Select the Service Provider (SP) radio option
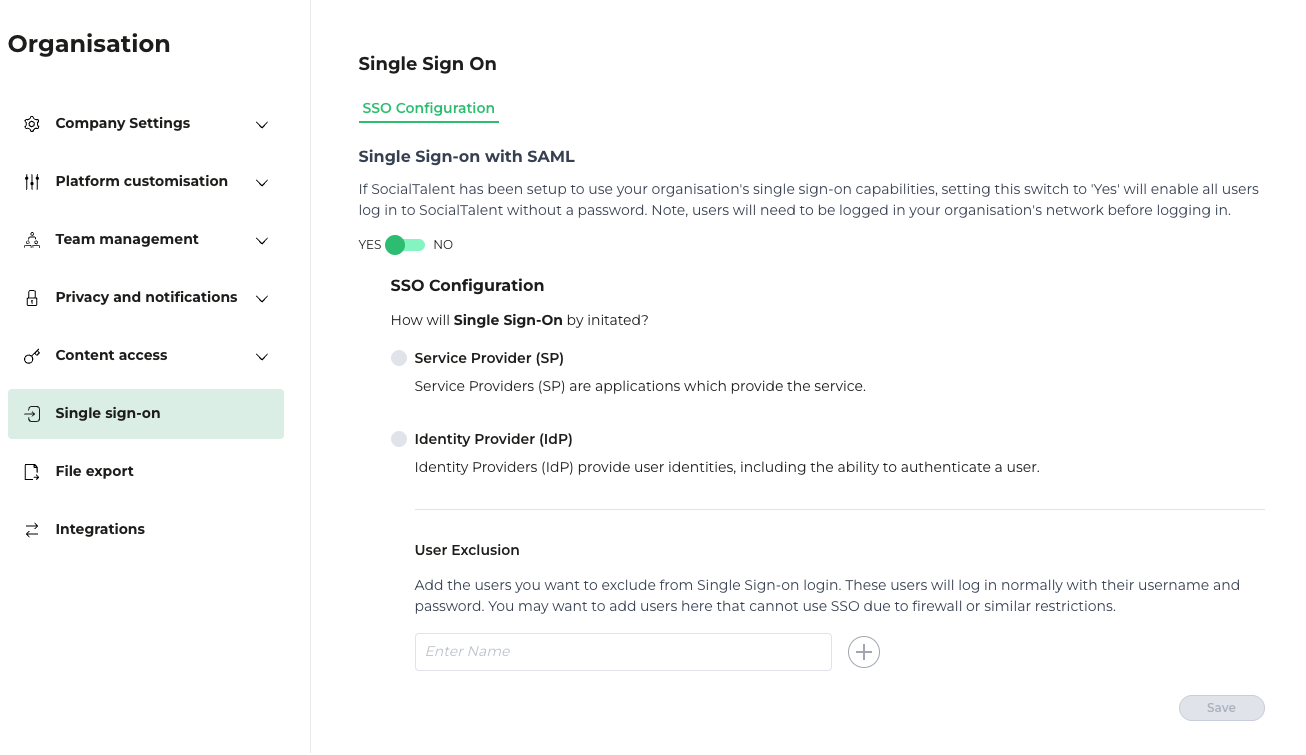 click(x=399, y=358)
